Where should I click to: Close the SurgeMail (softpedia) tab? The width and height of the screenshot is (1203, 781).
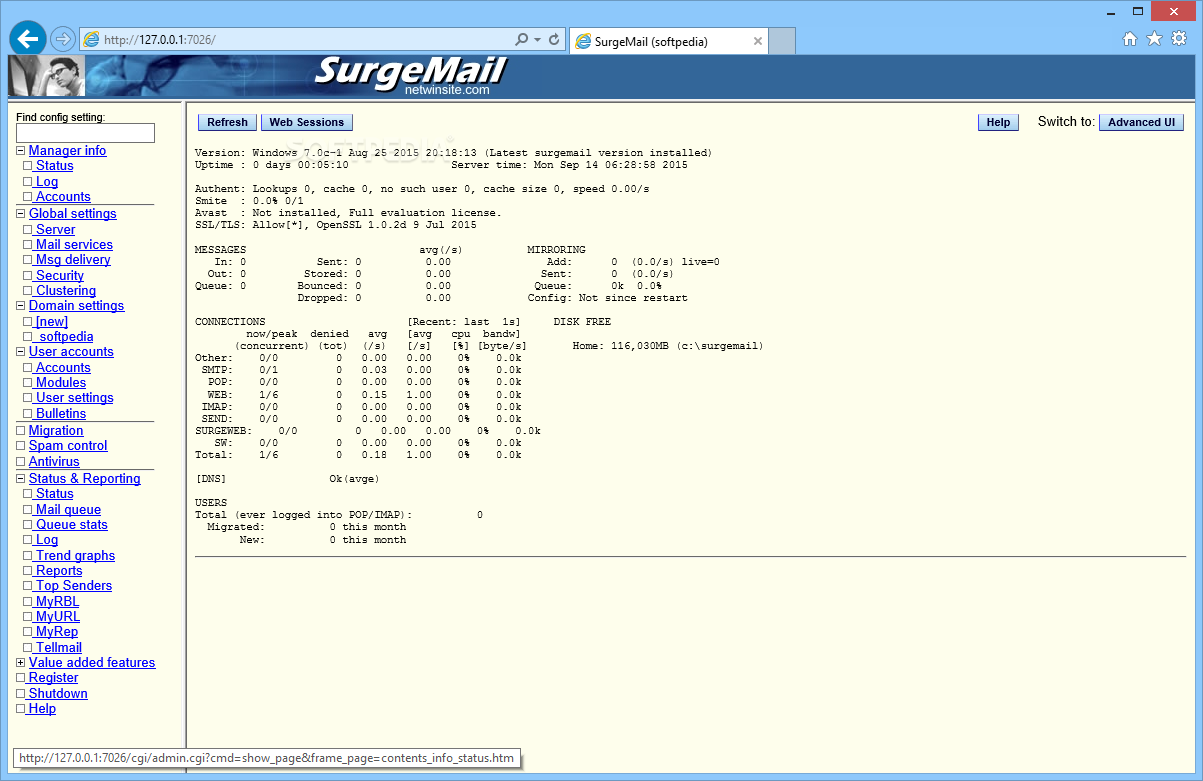click(x=757, y=41)
